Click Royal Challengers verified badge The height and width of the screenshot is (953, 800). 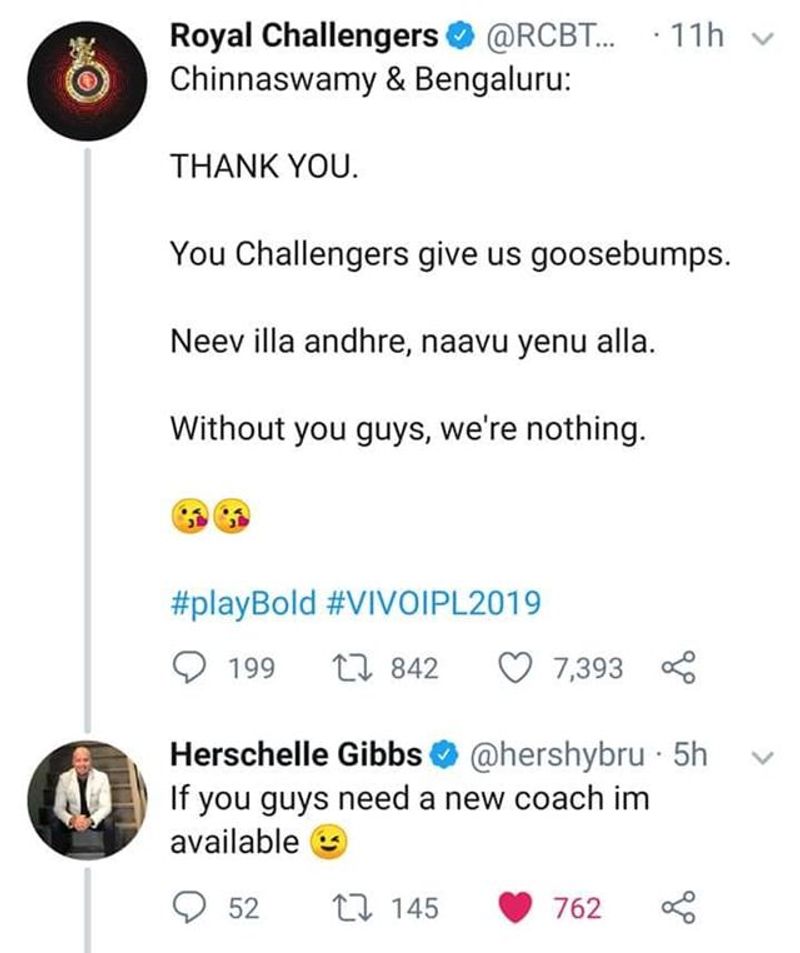pyautogui.click(x=458, y=37)
